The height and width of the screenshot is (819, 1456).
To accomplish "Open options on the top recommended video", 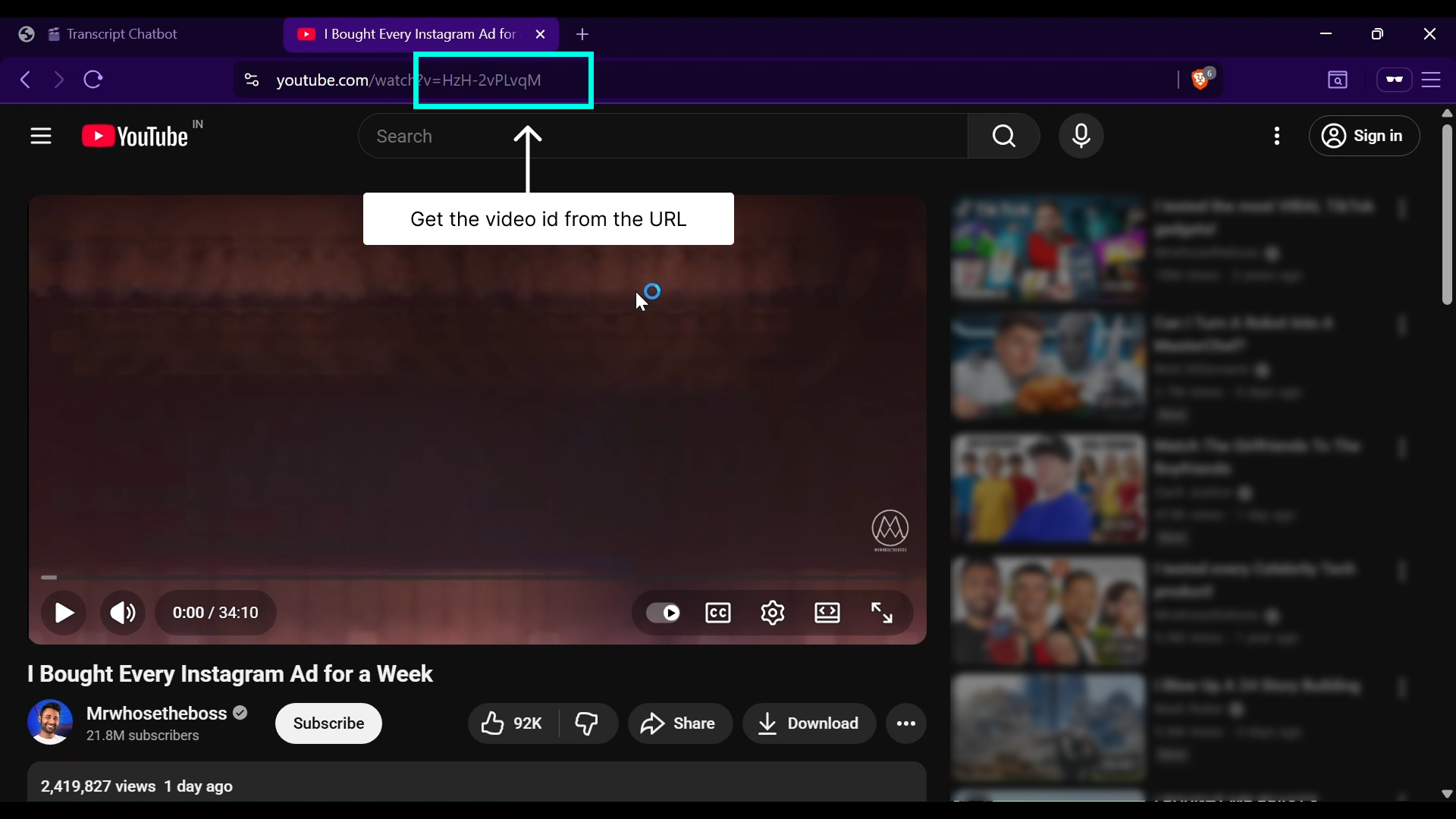I will 1401,209.
